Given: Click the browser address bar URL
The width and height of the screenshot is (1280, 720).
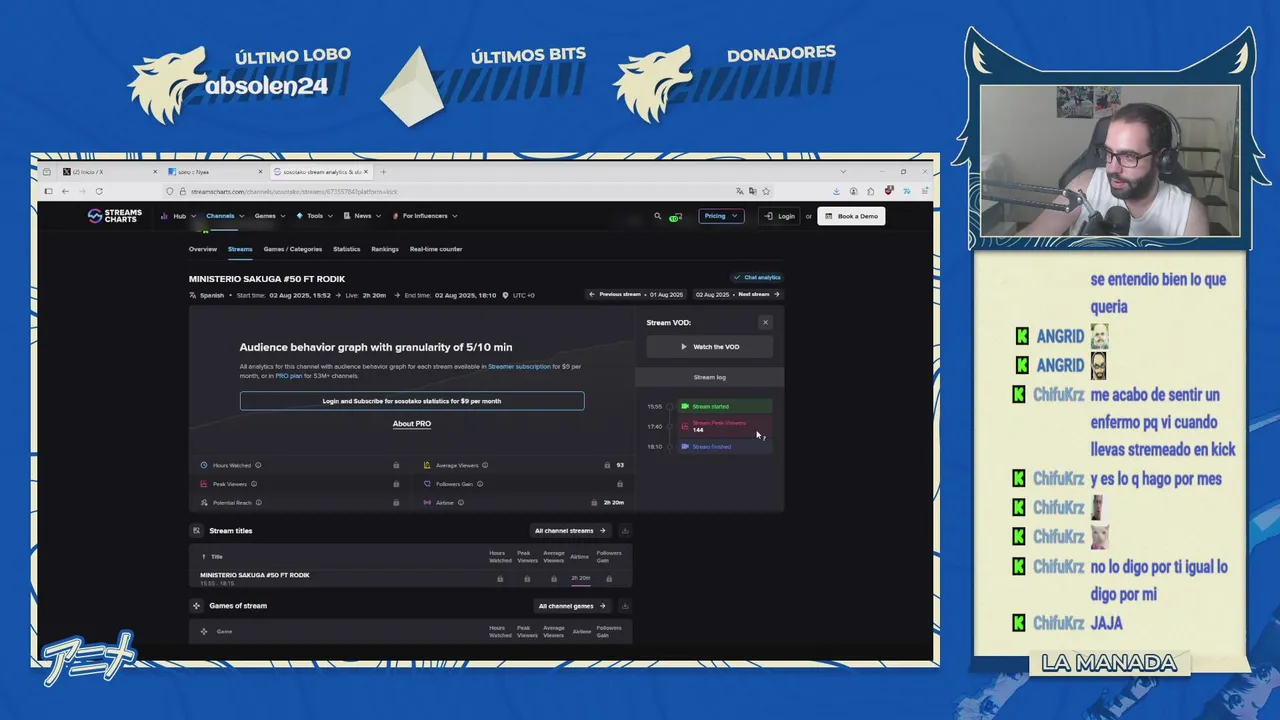Looking at the screenshot, I should pos(294,191).
